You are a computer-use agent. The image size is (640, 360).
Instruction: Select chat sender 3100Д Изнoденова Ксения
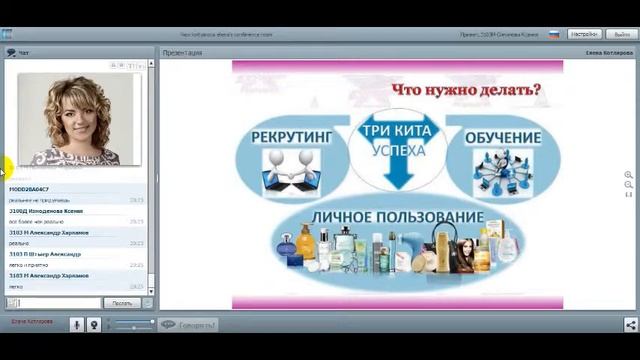[x=46, y=211]
